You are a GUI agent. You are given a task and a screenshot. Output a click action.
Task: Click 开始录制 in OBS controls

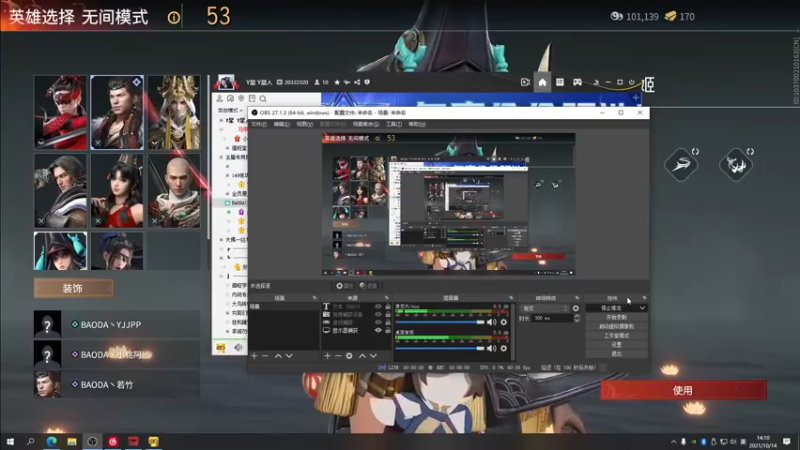click(616, 317)
